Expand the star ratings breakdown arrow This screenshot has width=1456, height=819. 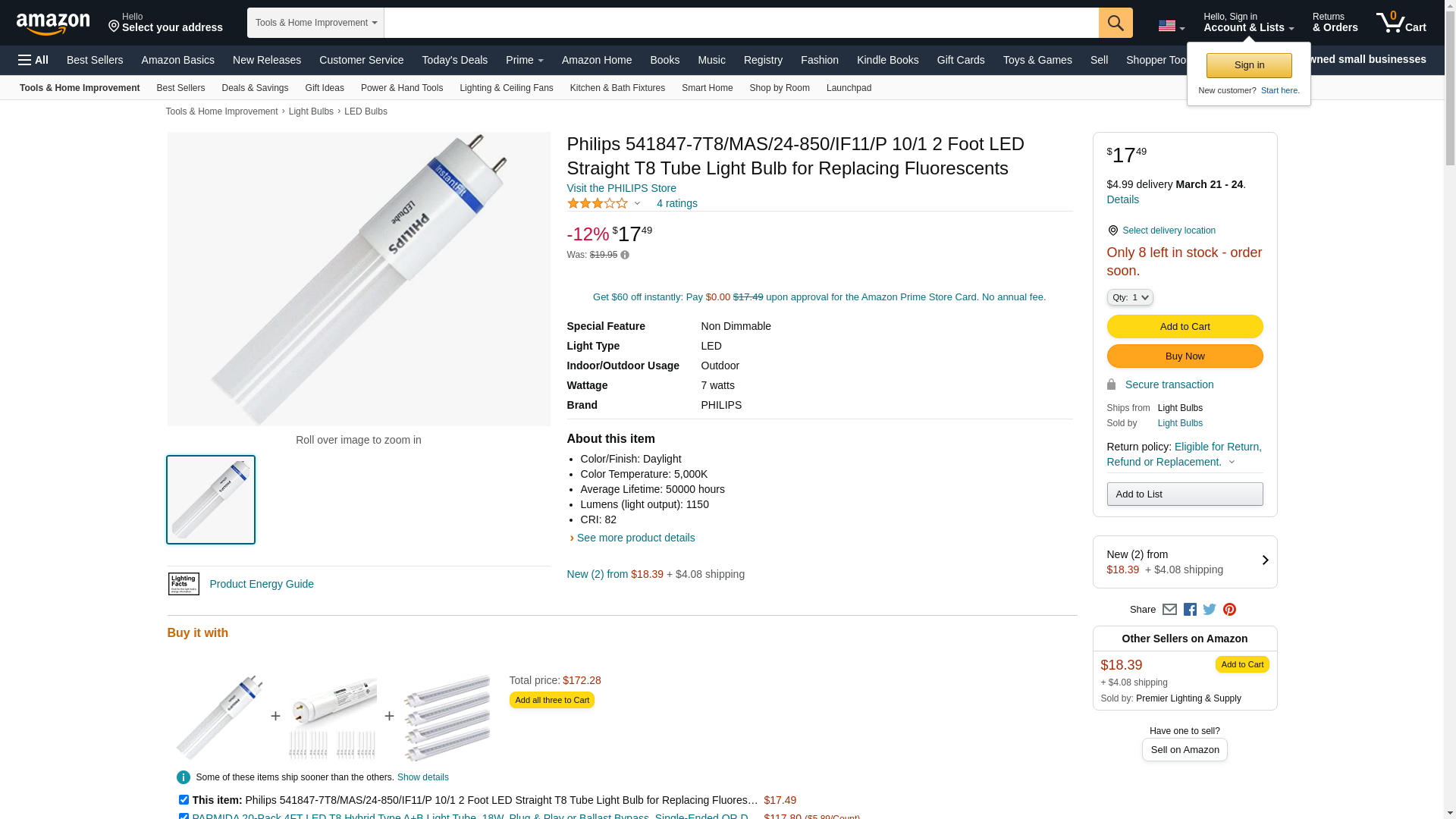coord(637,203)
